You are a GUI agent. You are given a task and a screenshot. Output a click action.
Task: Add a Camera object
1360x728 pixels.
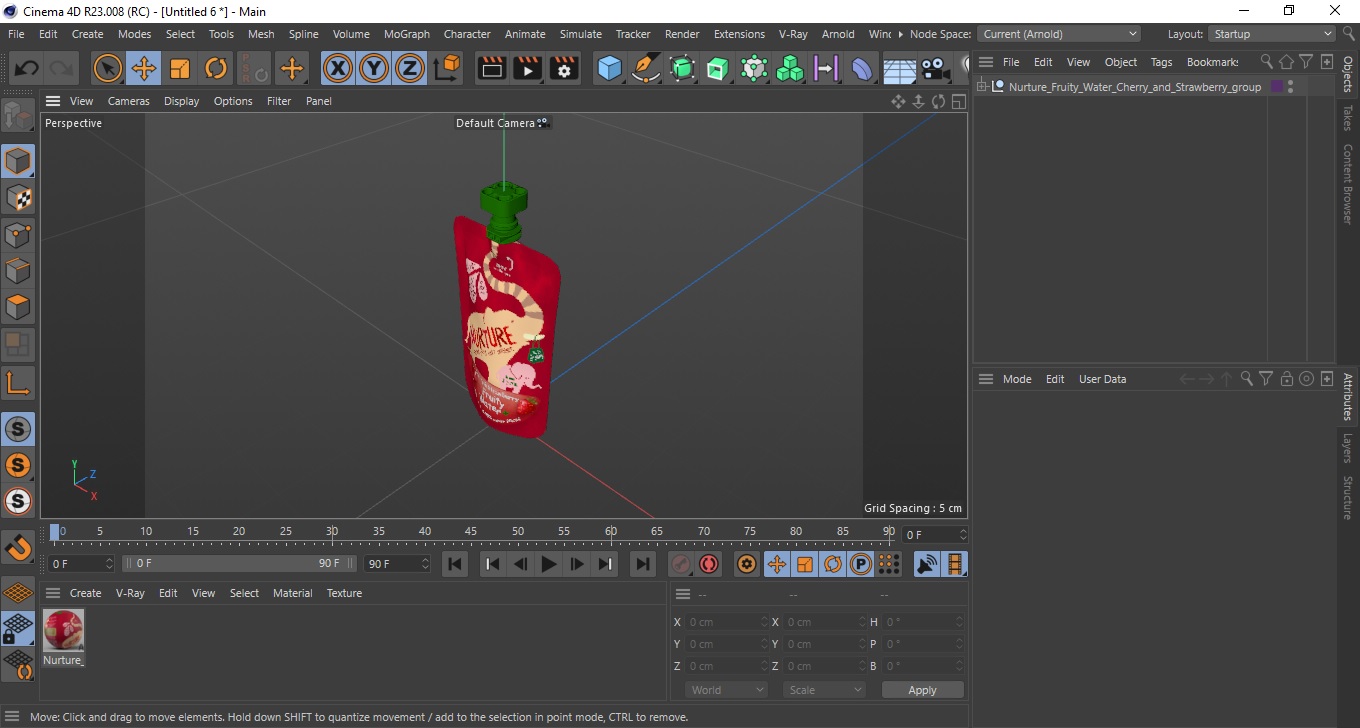[x=935, y=69]
